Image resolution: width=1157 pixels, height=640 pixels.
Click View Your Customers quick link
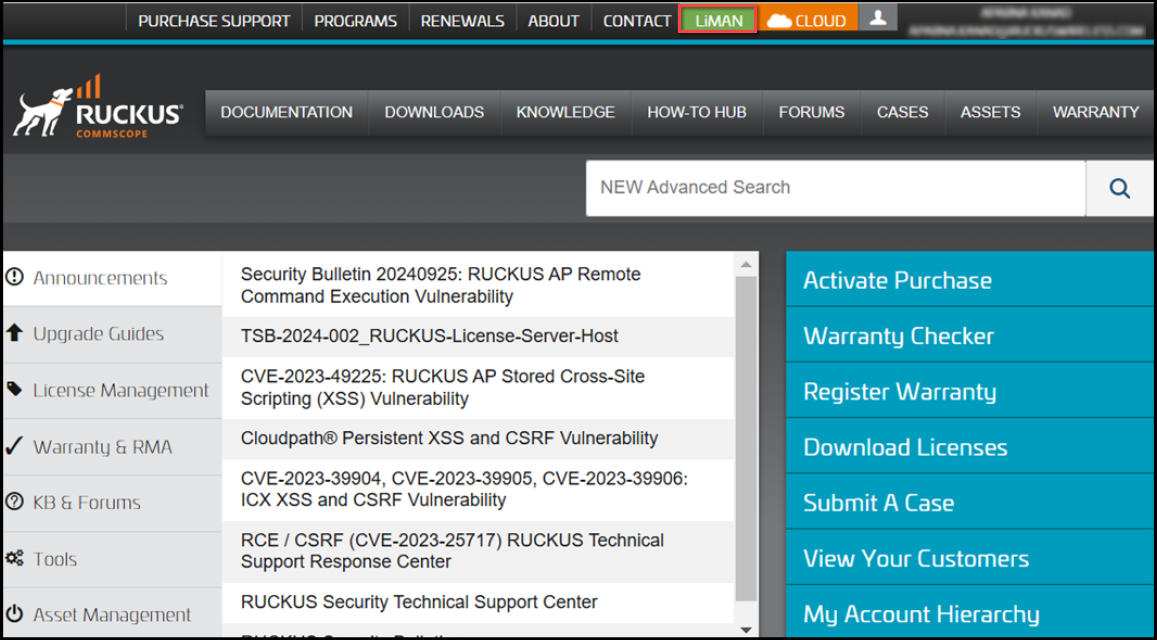970,558
